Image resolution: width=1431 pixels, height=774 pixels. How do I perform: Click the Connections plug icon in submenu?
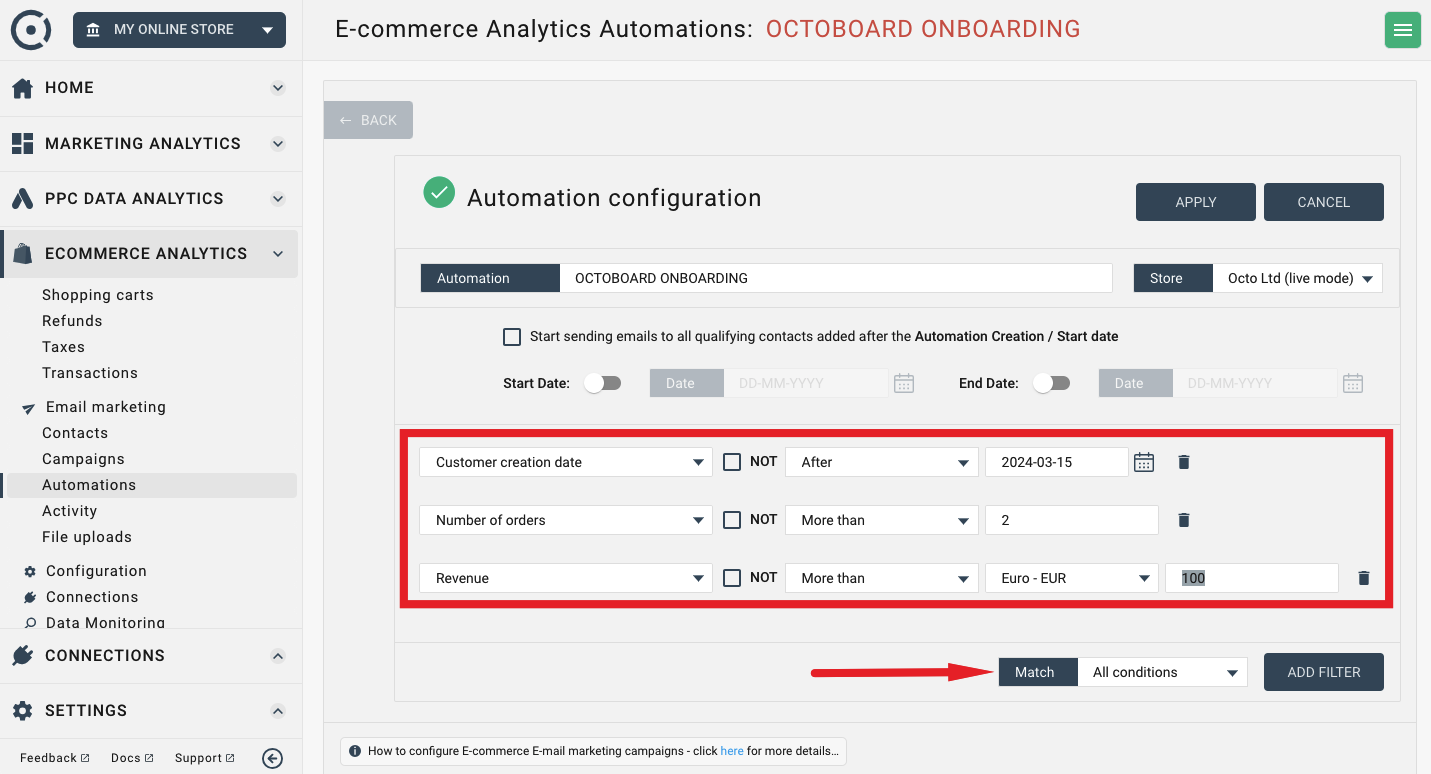(30, 597)
